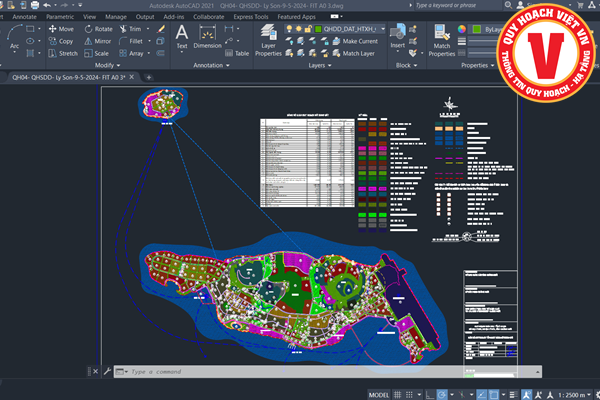Screen dimensions: 600x400
Task: Select the Rotate tool
Action: [x=98, y=29]
